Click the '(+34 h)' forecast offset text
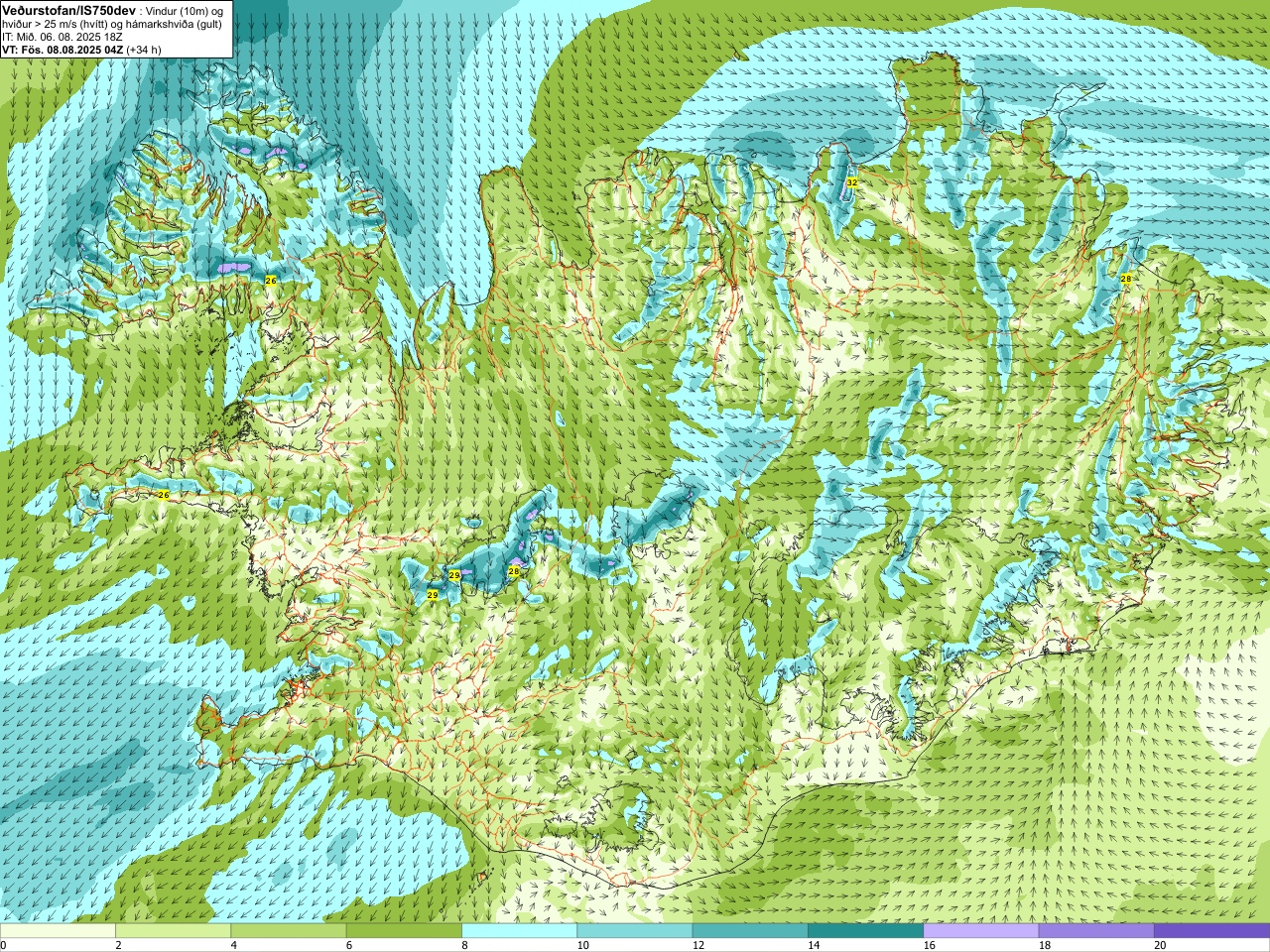The image size is (1270, 952). 144,50
